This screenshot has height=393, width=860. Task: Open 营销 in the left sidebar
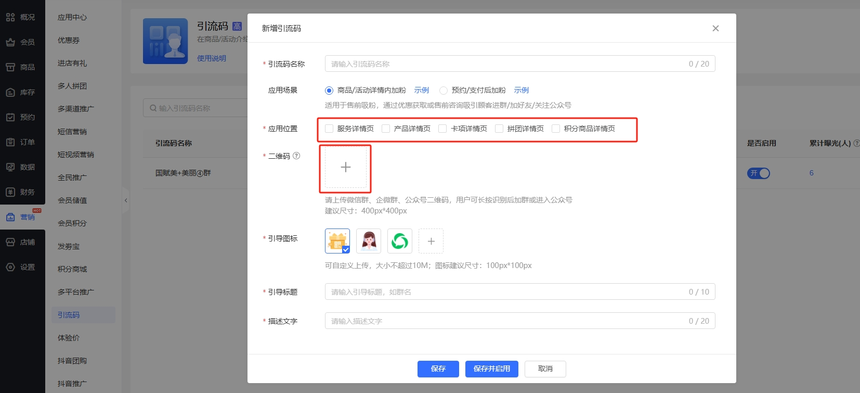21,217
